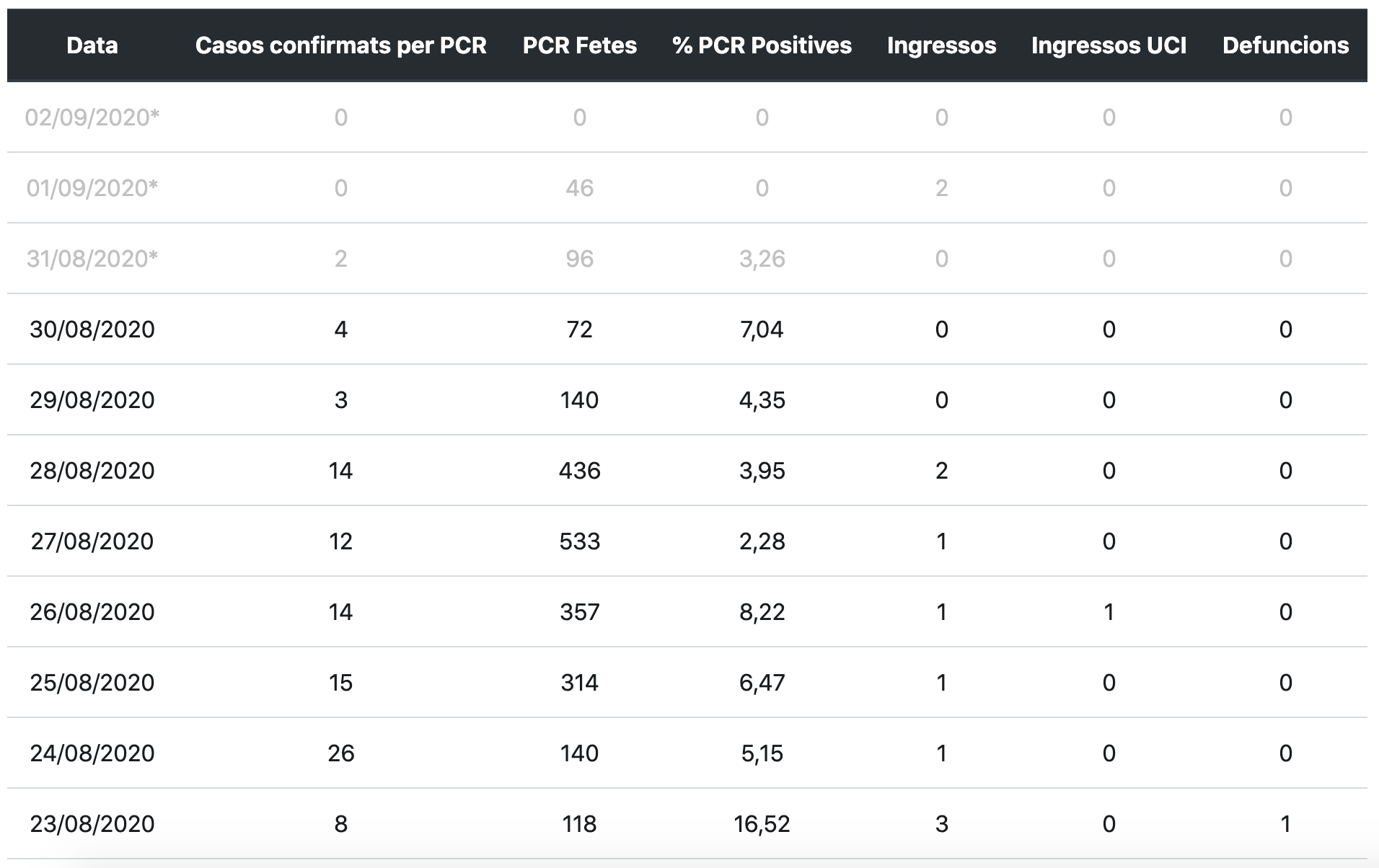
Task: Click the Defuncions column header
Action: 1285,45
